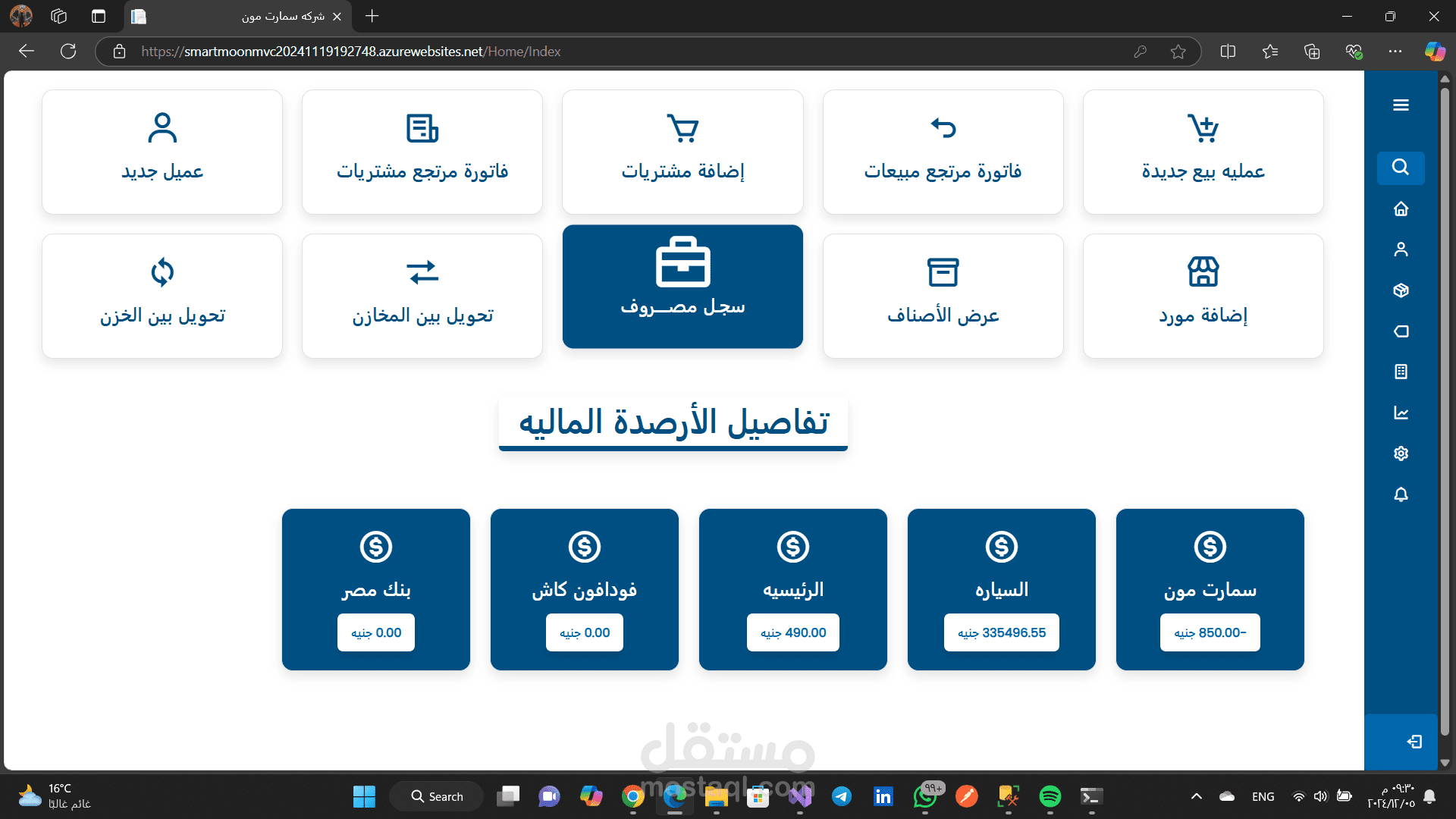Open users section from sidebar person icon

(1401, 249)
